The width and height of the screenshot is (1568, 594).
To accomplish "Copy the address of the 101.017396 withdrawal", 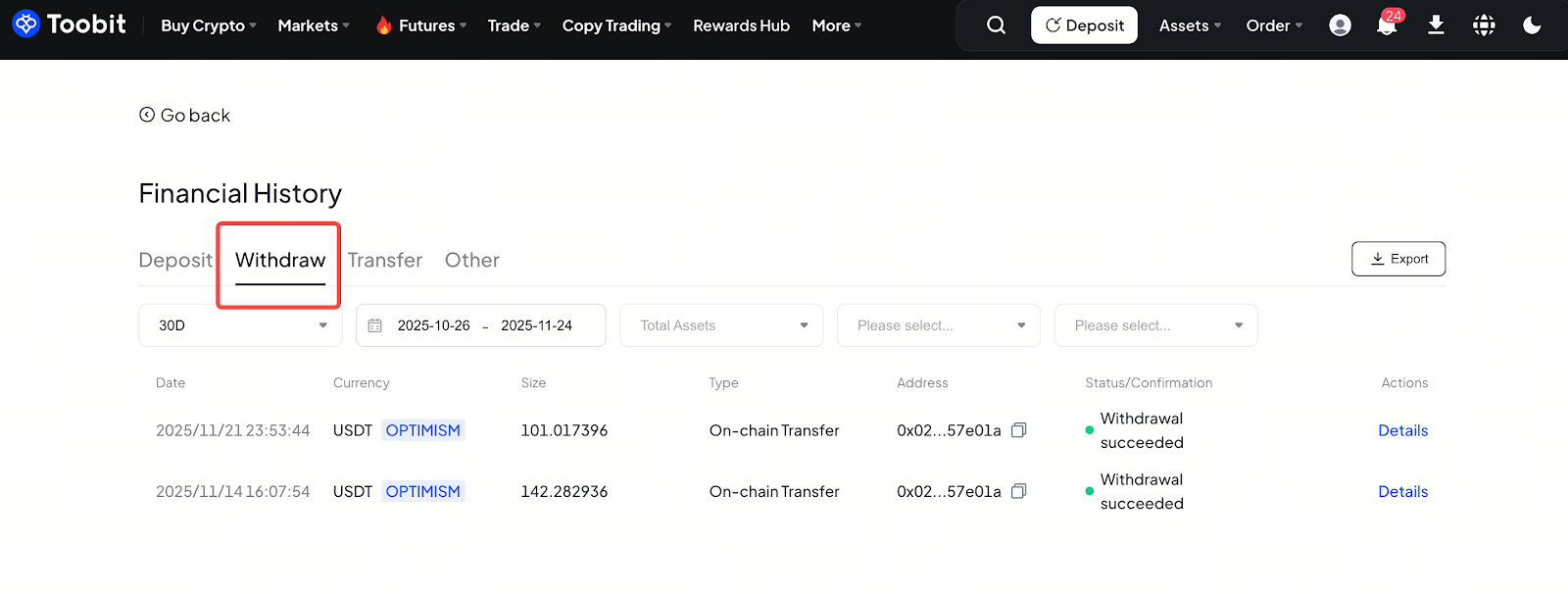I will [1019, 430].
